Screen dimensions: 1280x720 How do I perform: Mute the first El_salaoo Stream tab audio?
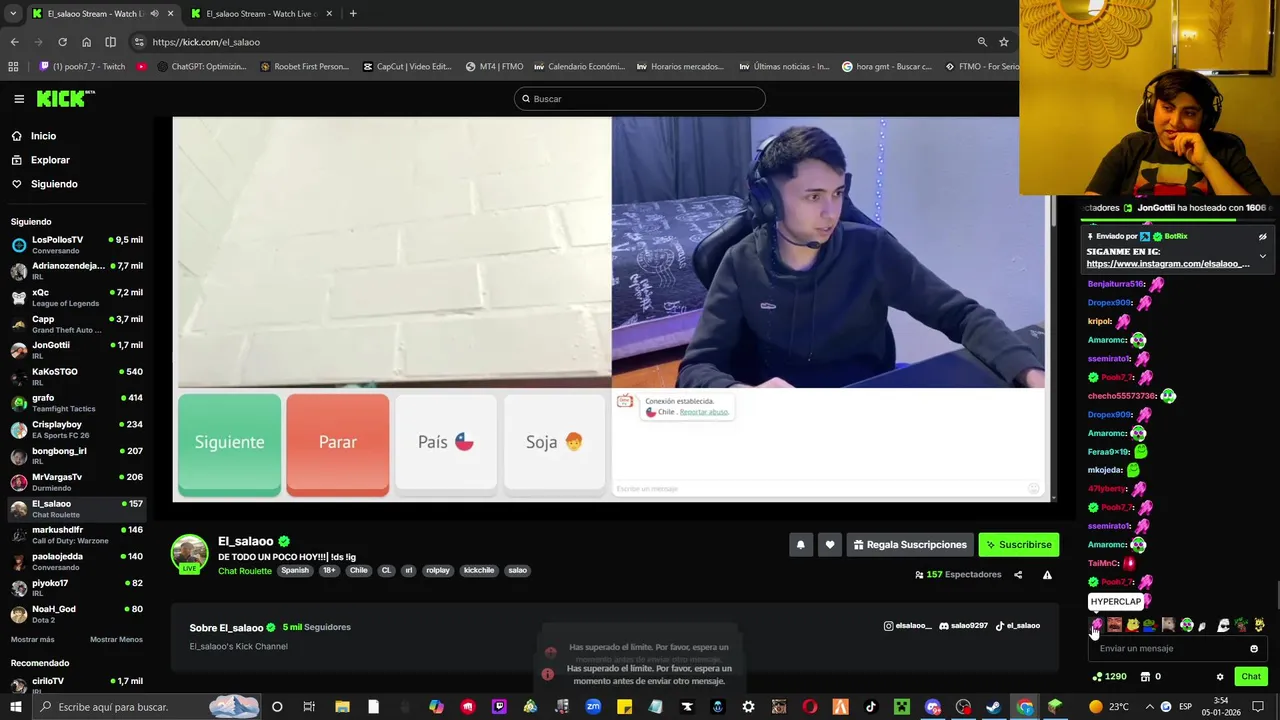click(x=154, y=14)
